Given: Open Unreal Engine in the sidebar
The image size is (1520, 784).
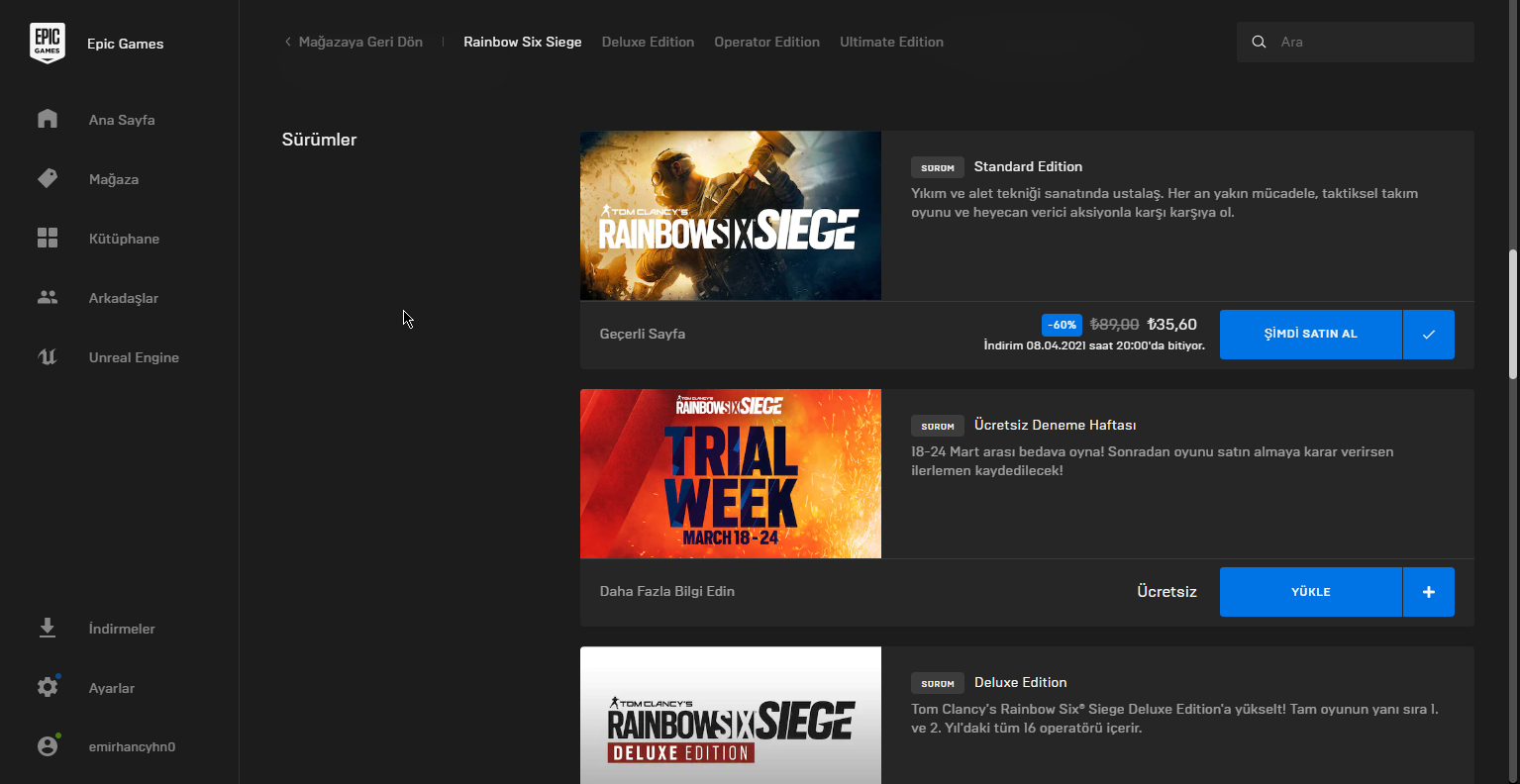Looking at the screenshot, I should click(134, 357).
